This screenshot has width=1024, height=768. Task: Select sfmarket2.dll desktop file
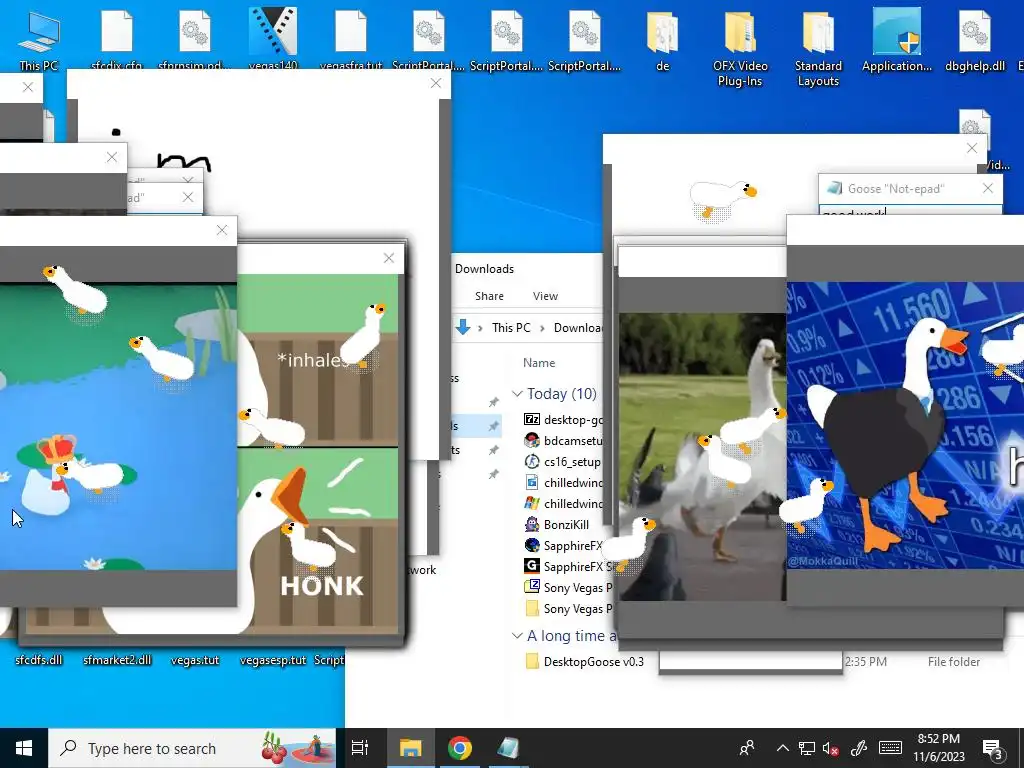point(117,660)
